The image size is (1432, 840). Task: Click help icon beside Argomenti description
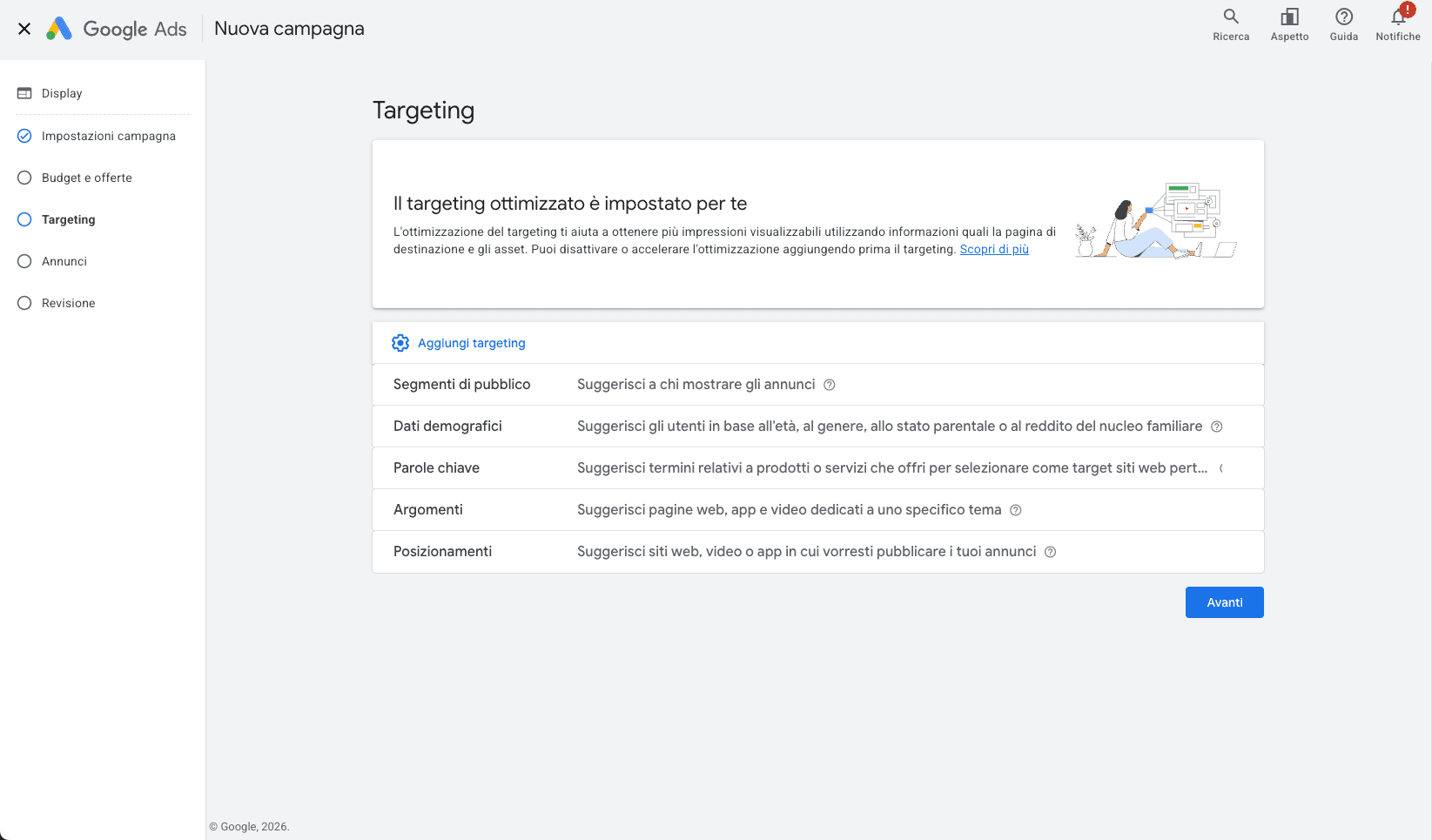[1016, 510]
